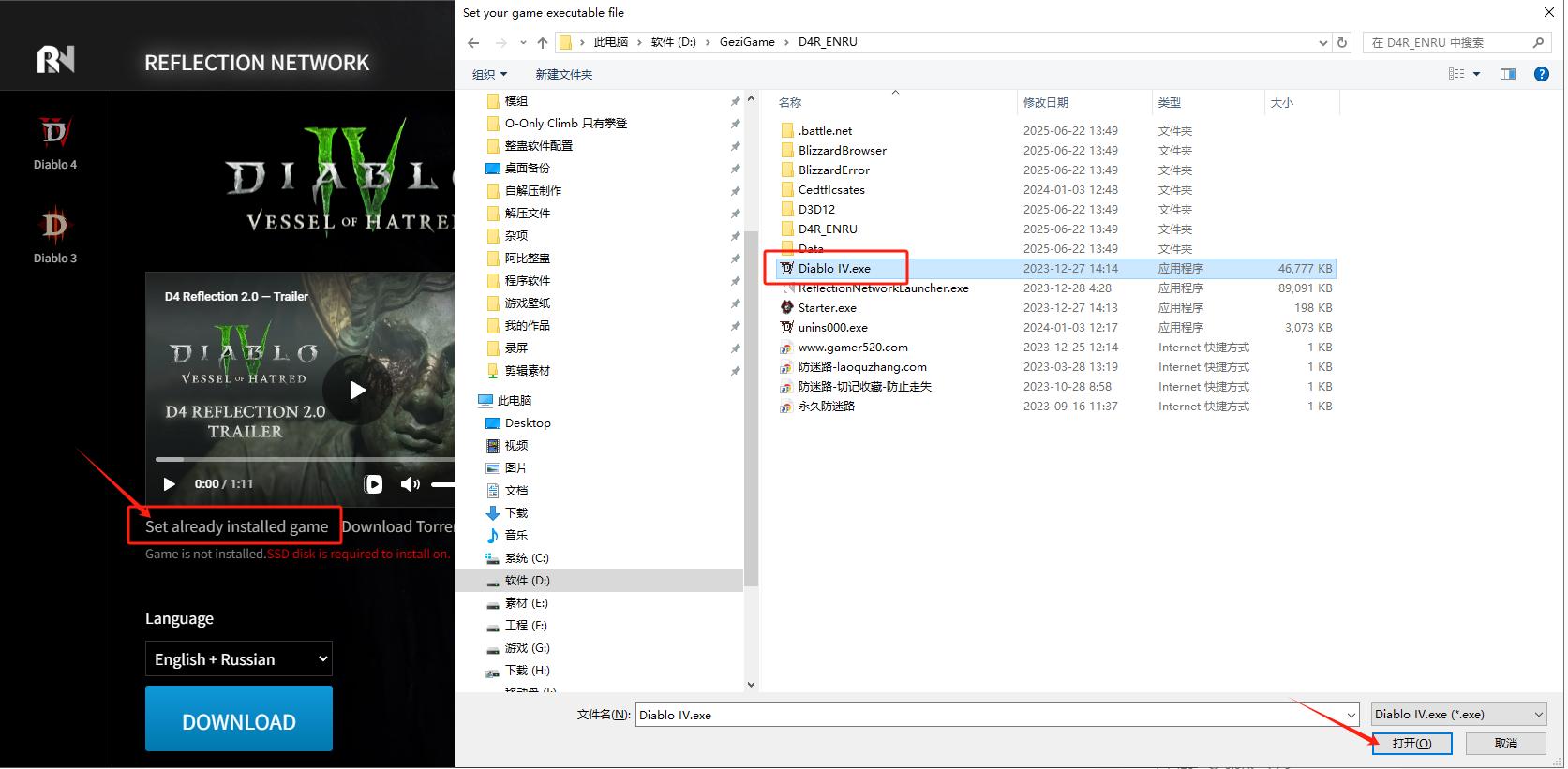Click the navigation pane scroll down arrow
Screen dimensions: 1568x769
[x=751, y=685]
